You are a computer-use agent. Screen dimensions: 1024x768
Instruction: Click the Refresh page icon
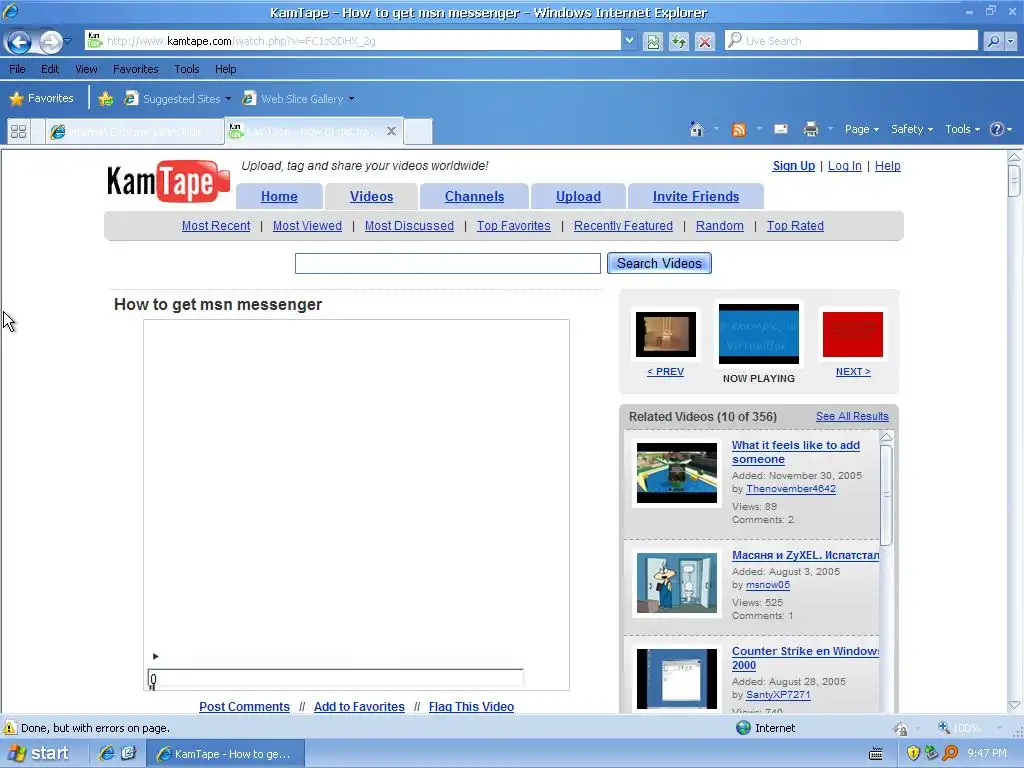pos(679,41)
